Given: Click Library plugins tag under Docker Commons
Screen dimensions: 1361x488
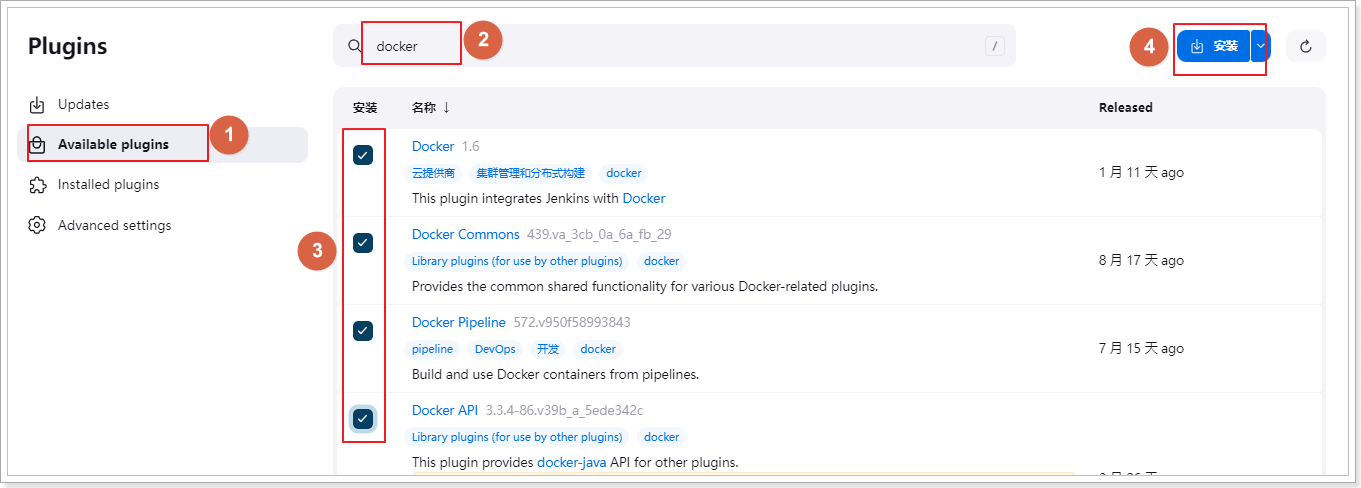Looking at the screenshot, I should pyautogui.click(x=517, y=261).
